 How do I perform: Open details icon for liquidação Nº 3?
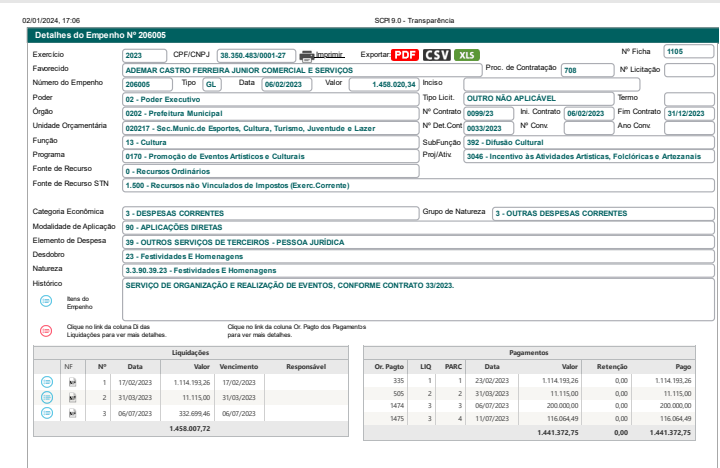point(45,412)
